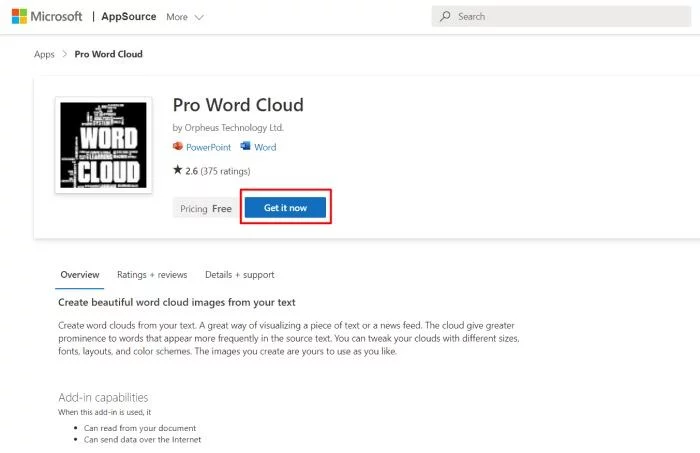
Task: Click the AppSource header link
Action: pyautogui.click(x=129, y=17)
